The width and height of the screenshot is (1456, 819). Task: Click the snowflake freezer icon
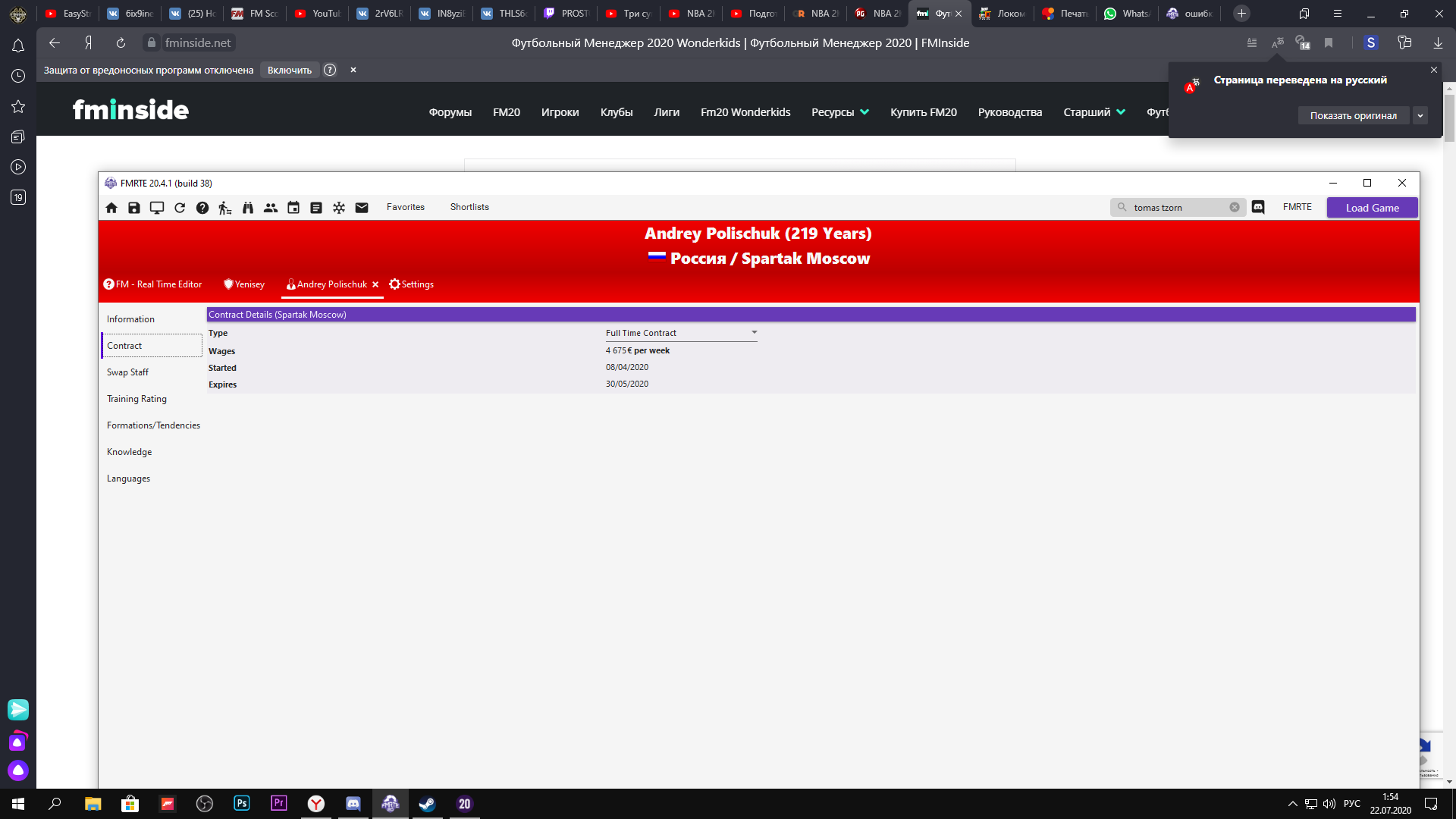(339, 208)
